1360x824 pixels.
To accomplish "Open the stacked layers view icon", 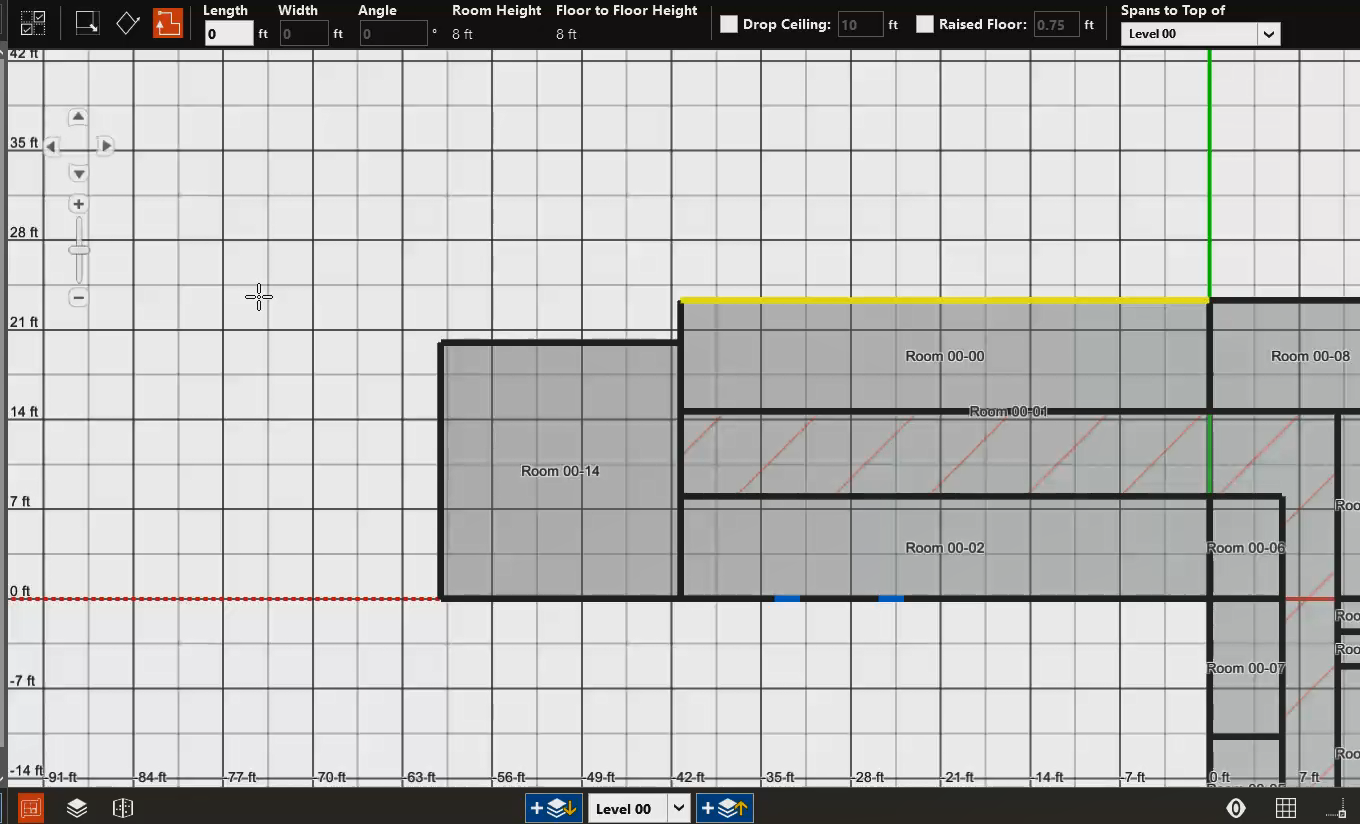I will click(x=77, y=808).
